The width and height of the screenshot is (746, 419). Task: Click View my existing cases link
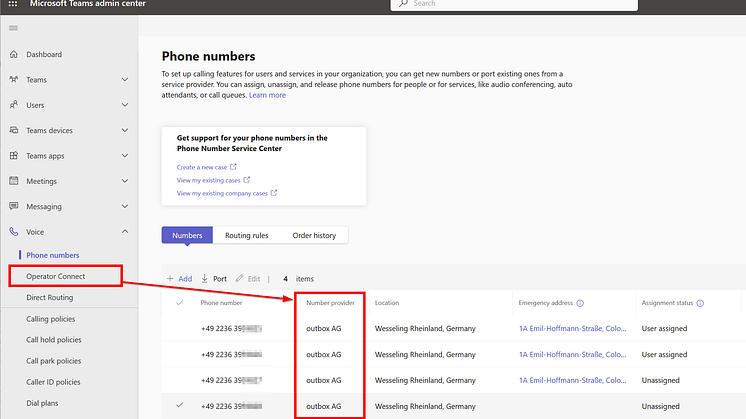tap(208, 180)
